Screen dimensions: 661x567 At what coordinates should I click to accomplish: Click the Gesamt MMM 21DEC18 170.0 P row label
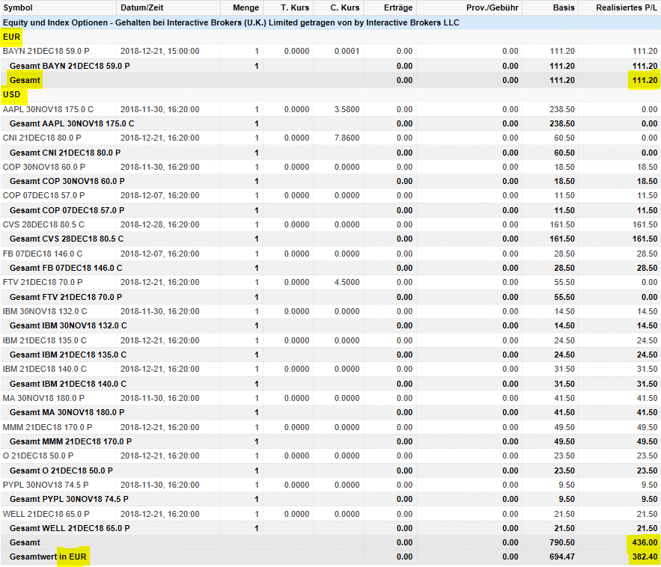[70, 442]
